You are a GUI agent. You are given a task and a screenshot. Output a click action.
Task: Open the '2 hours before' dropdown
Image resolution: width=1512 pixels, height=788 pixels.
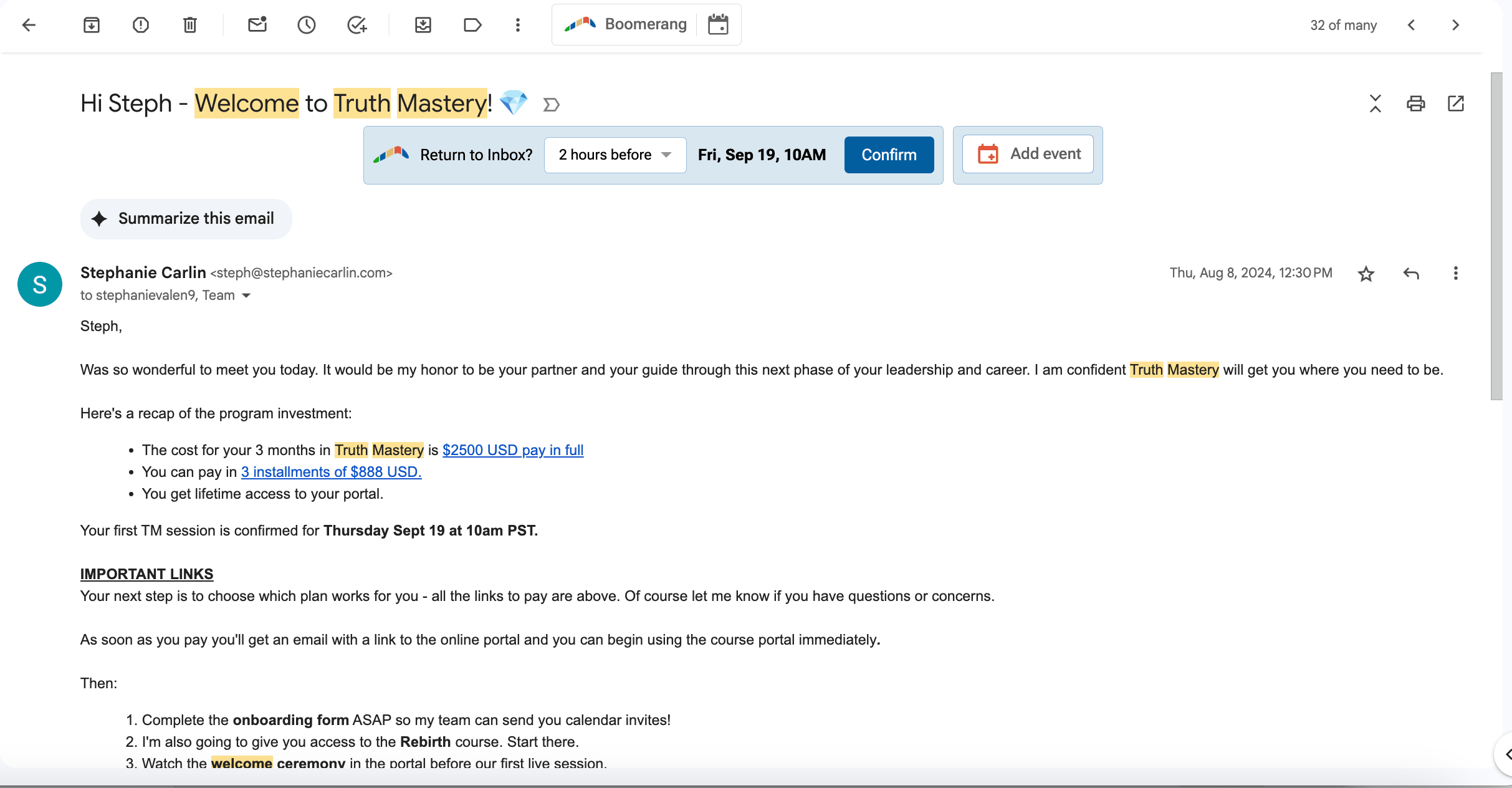pos(615,155)
